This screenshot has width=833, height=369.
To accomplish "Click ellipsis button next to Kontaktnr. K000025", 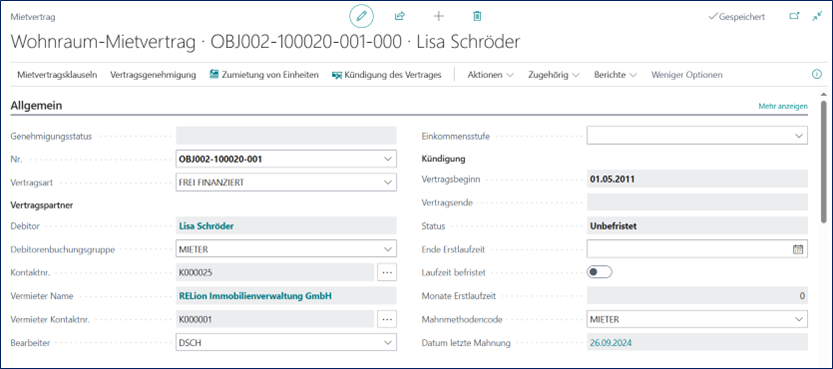I will 387,272.
